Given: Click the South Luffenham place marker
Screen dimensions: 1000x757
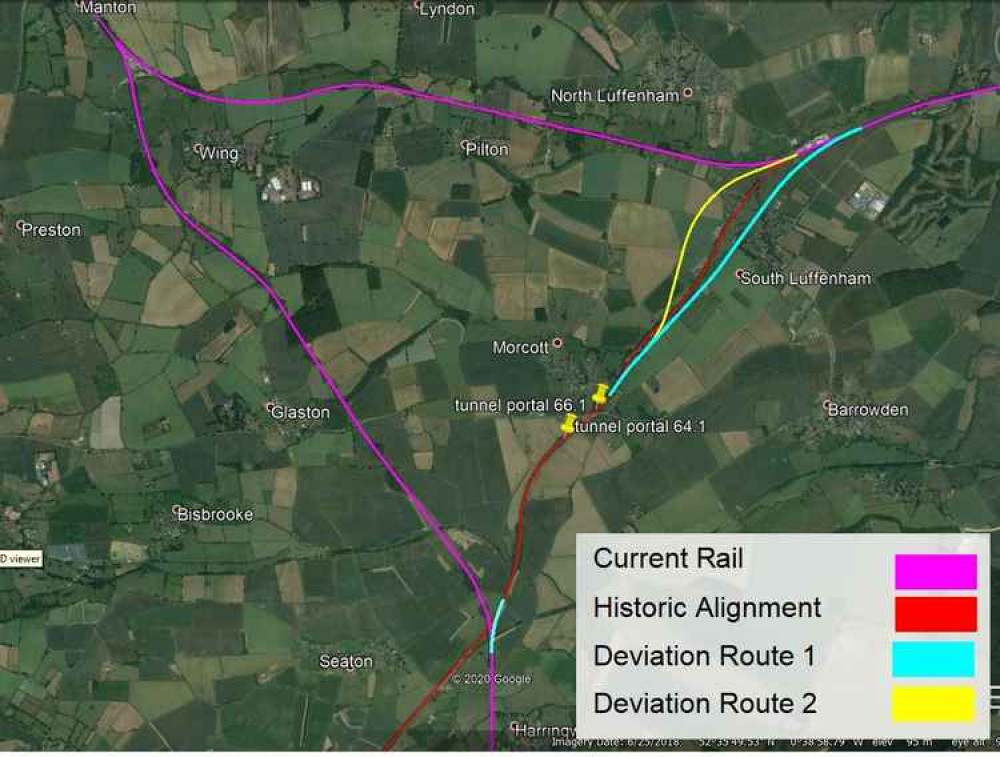Looking at the screenshot, I should 740,275.
